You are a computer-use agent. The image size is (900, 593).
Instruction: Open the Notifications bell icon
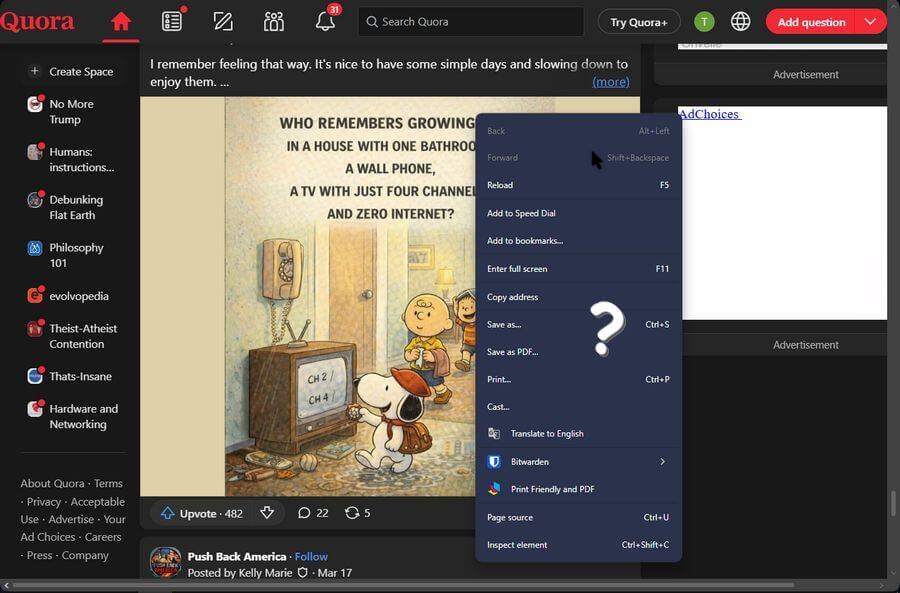tap(325, 22)
